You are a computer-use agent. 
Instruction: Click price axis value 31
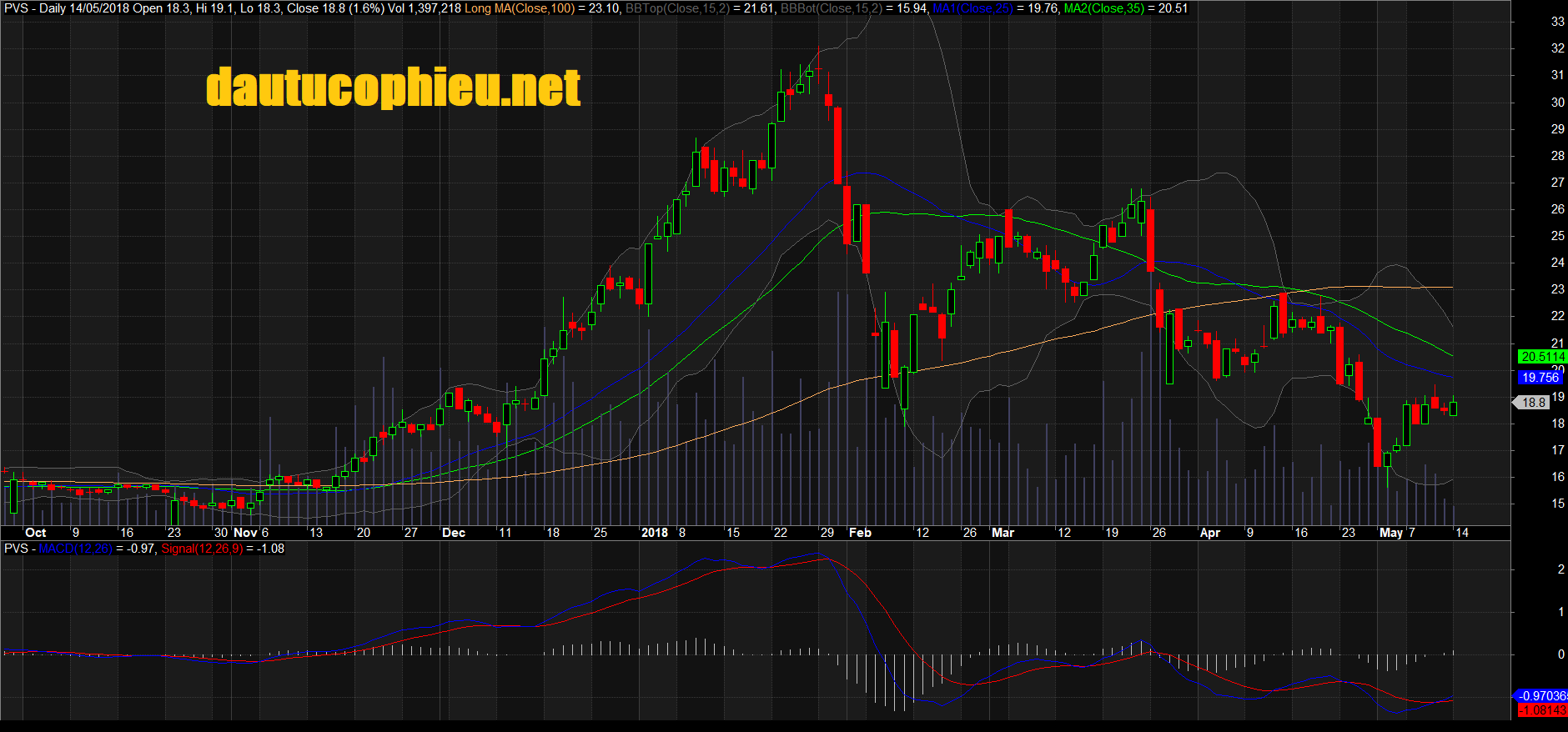1558,75
